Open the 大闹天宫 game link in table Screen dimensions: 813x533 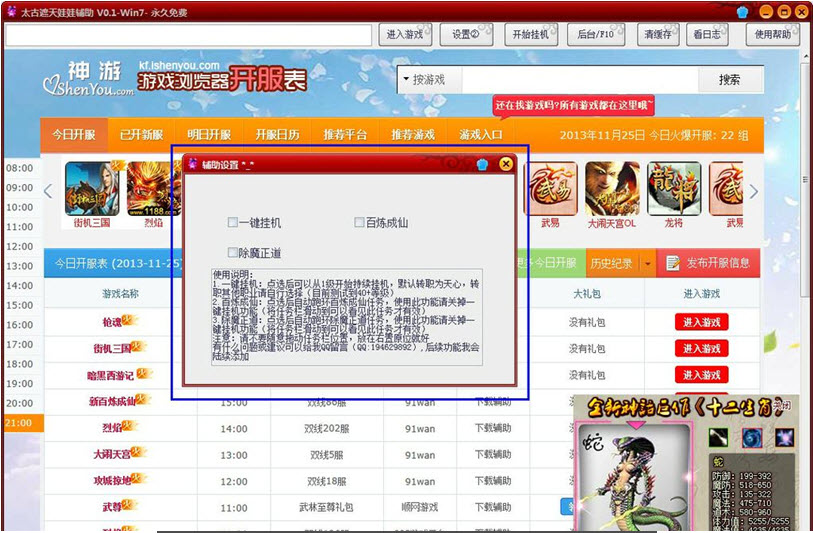tap(112, 454)
